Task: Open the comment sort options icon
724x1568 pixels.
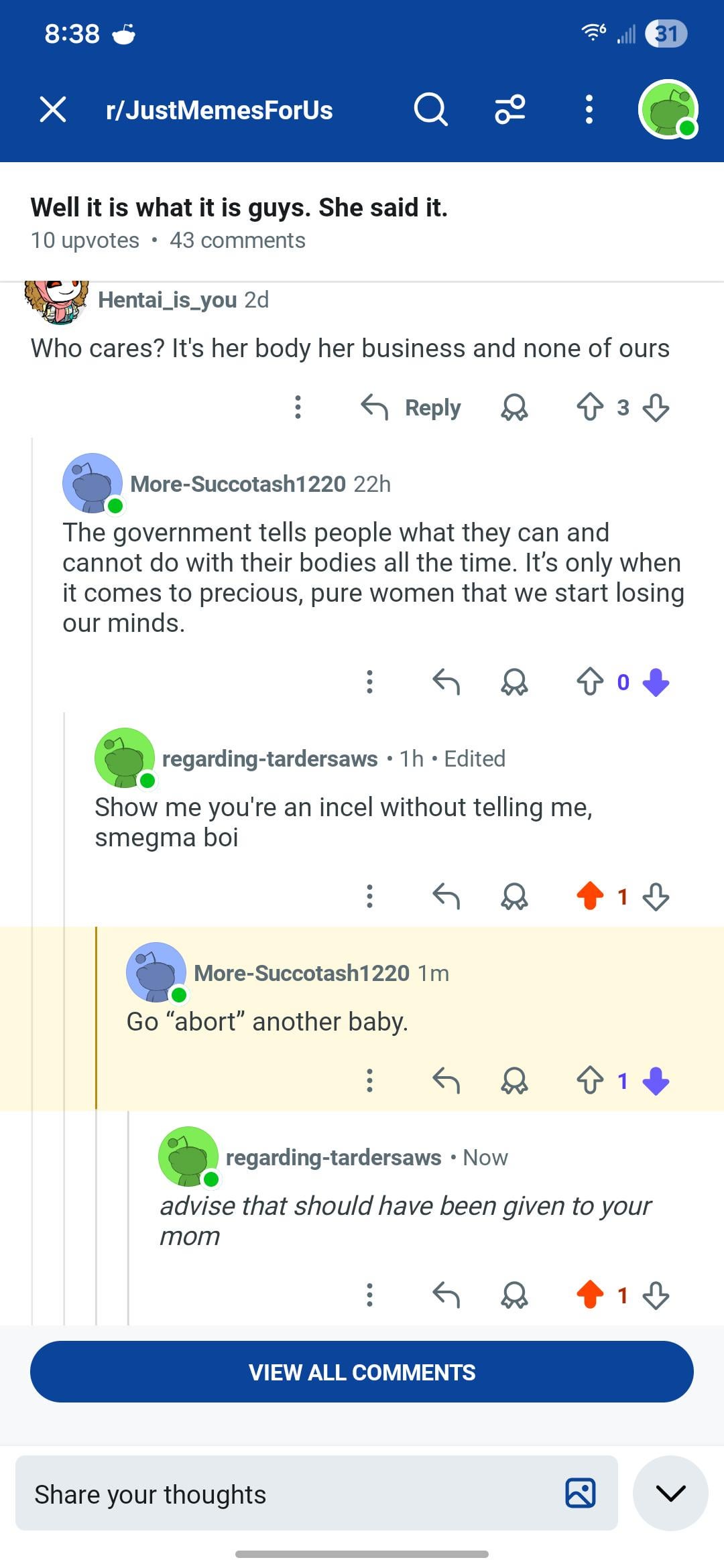Action: point(510,109)
